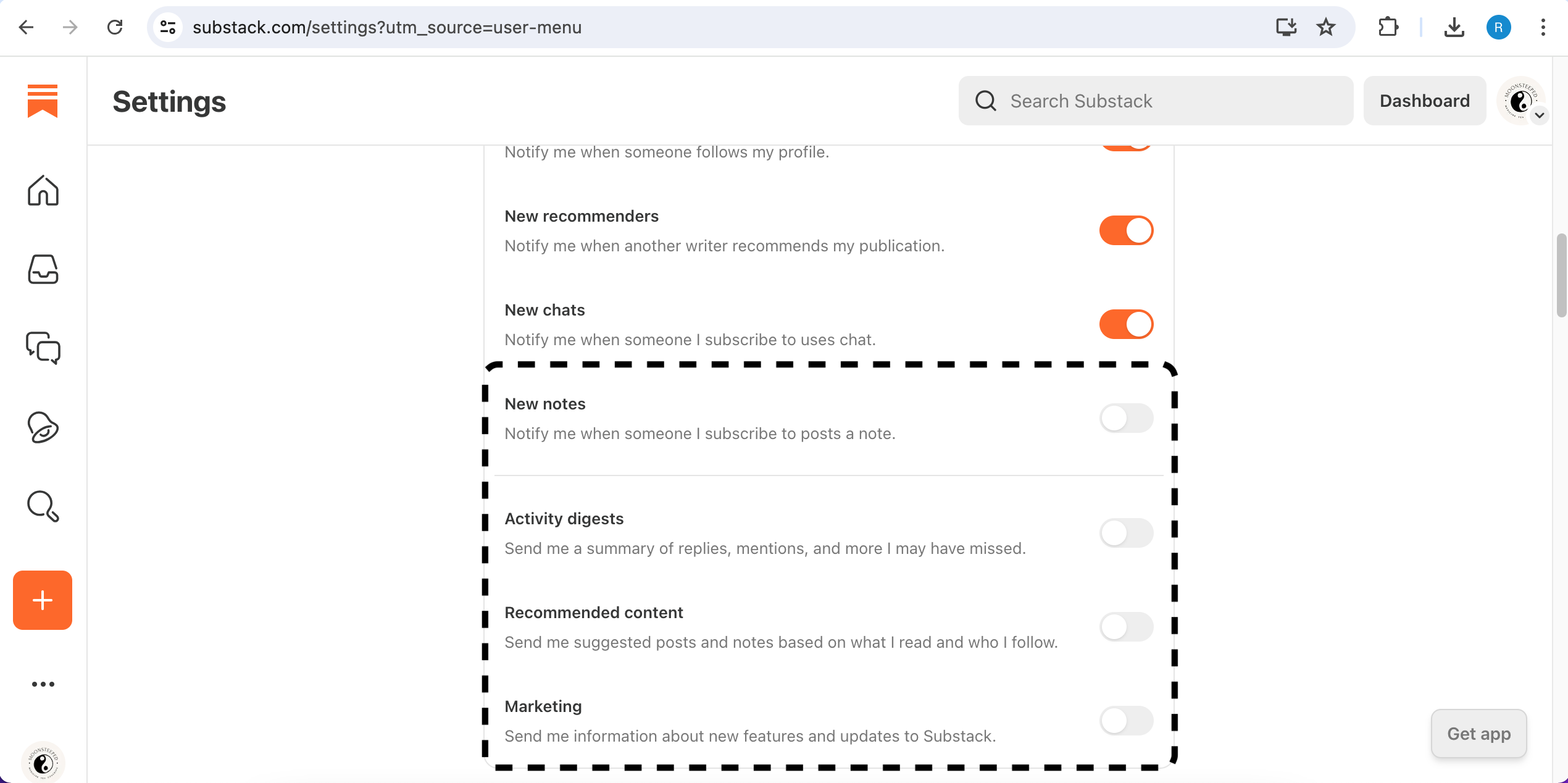Viewport: 1568px width, 783px height.
Task: Open the browser Extensions puzzle icon
Action: (x=1388, y=27)
